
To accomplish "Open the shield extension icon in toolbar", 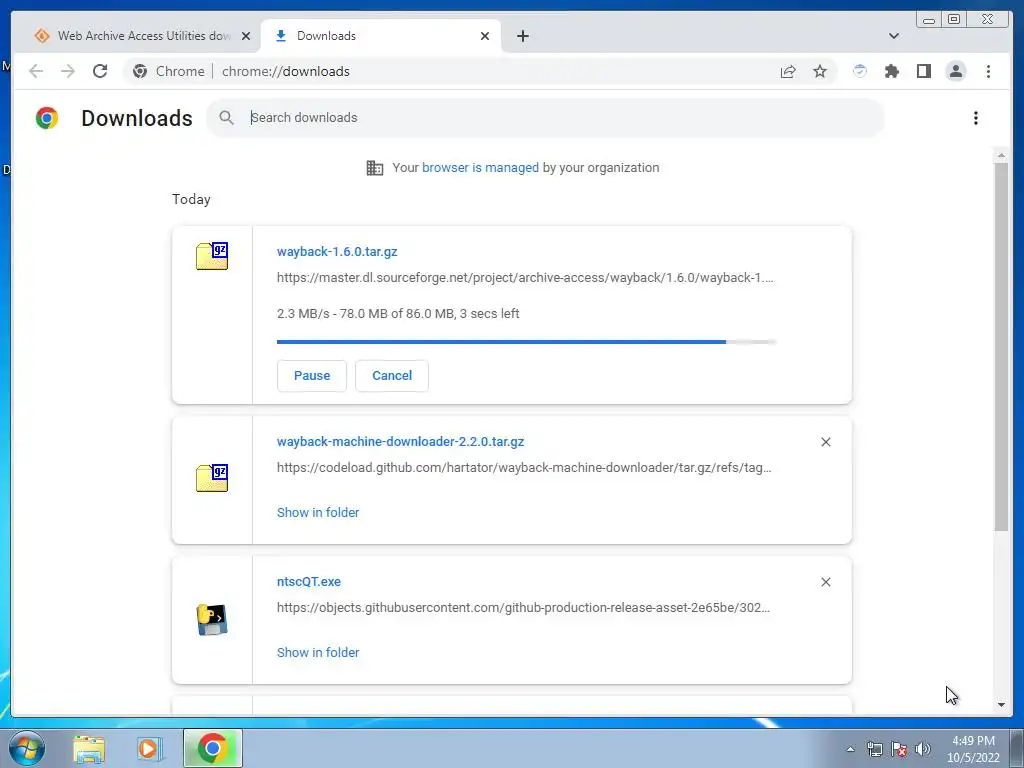I will point(860,71).
